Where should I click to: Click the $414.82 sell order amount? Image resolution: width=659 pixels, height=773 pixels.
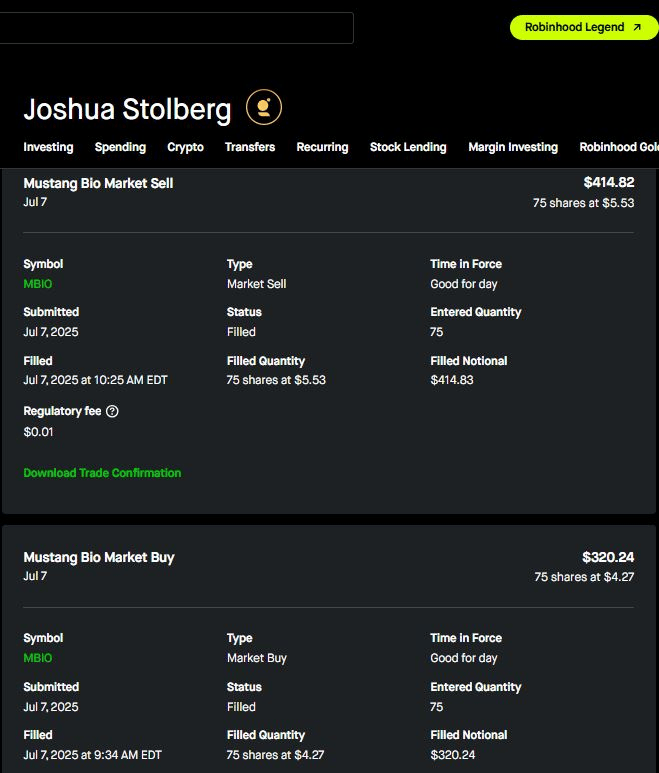click(x=608, y=183)
